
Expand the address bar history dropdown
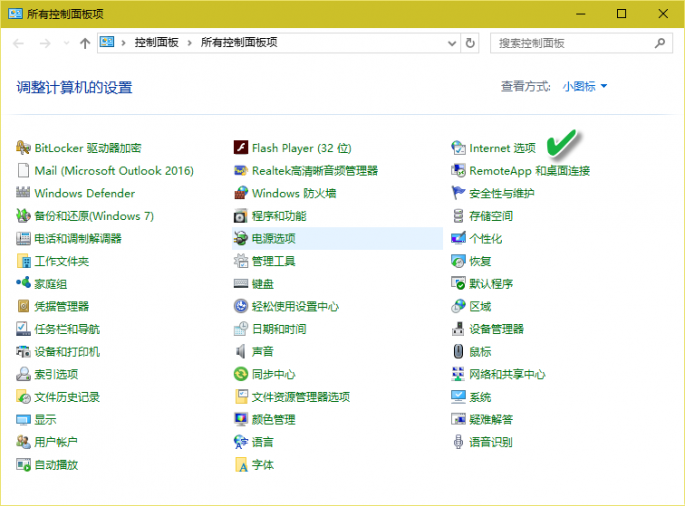tap(452, 43)
